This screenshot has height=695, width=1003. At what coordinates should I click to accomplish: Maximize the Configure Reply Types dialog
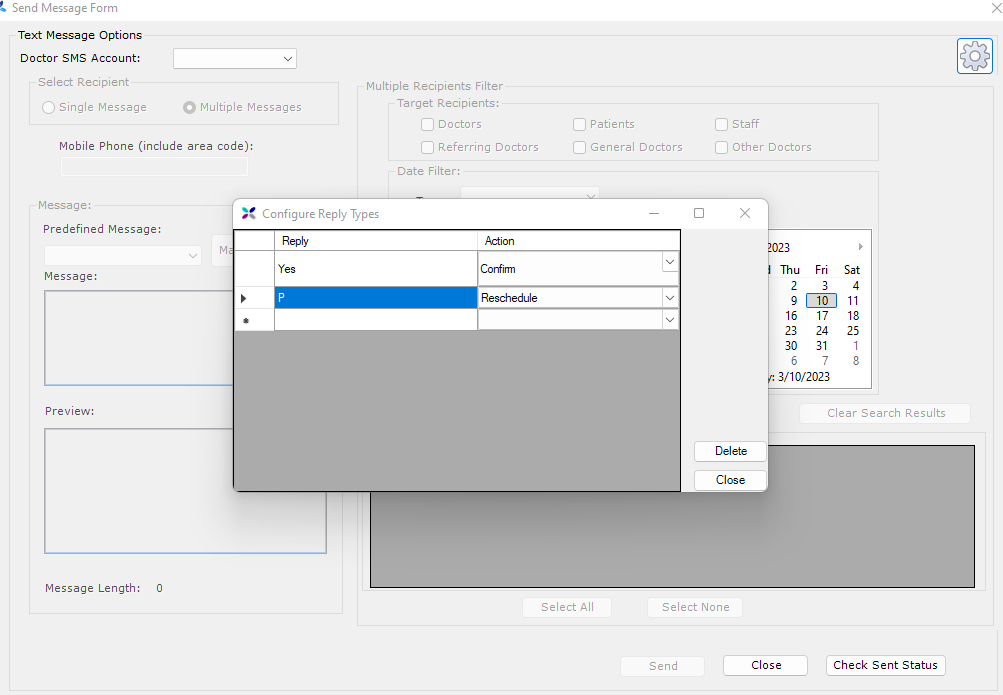tap(699, 213)
